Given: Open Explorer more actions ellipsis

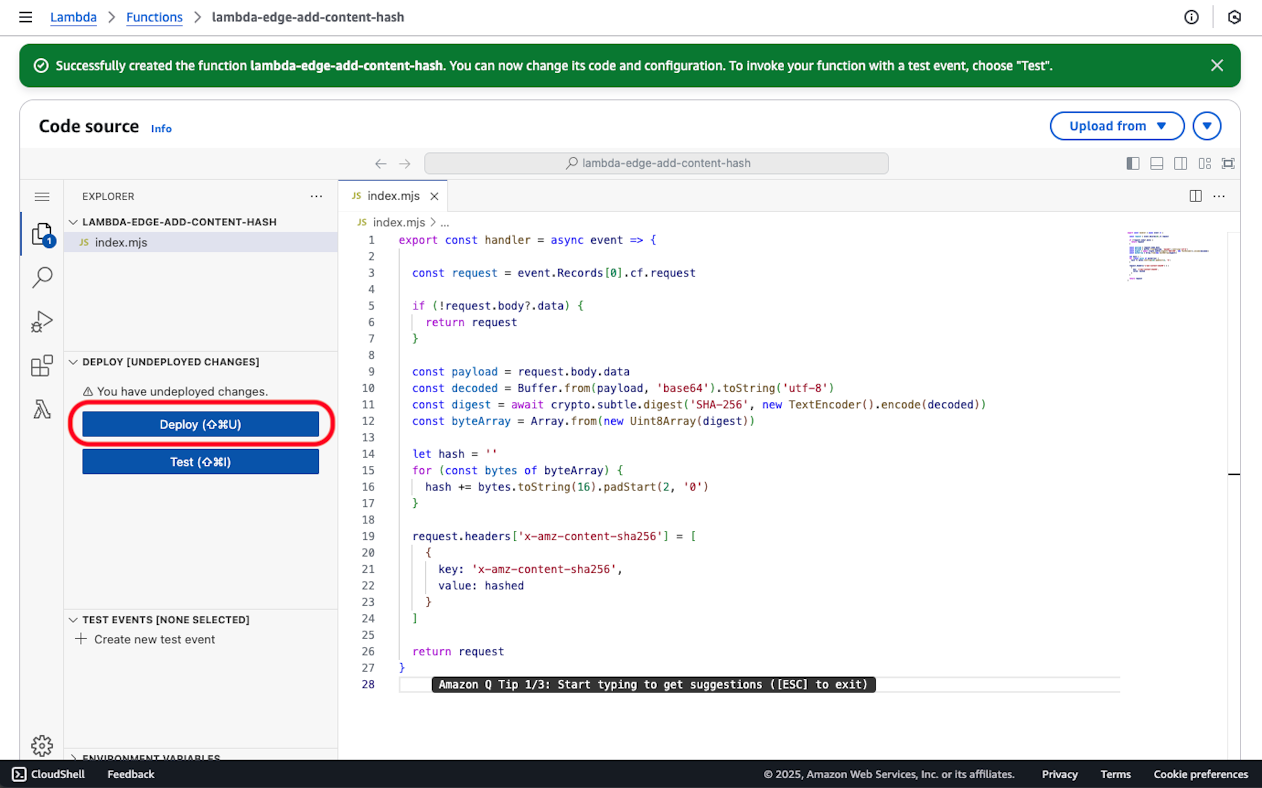Looking at the screenshot, I should pyautogui.click(x=316, y=197).
